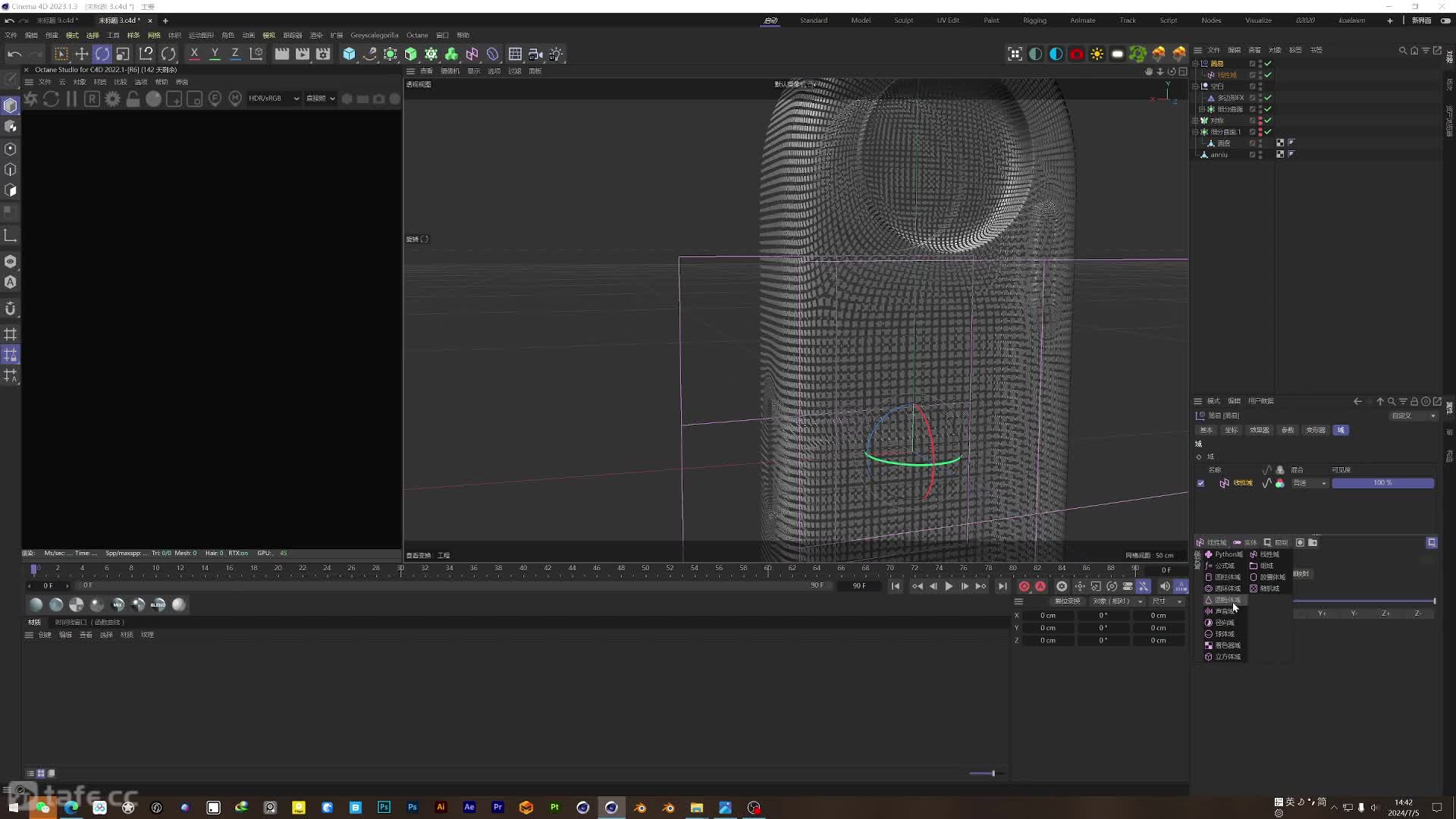Click the X position 0 cm field
This screenshot has height=819, width=1456.
(1047, 616)
